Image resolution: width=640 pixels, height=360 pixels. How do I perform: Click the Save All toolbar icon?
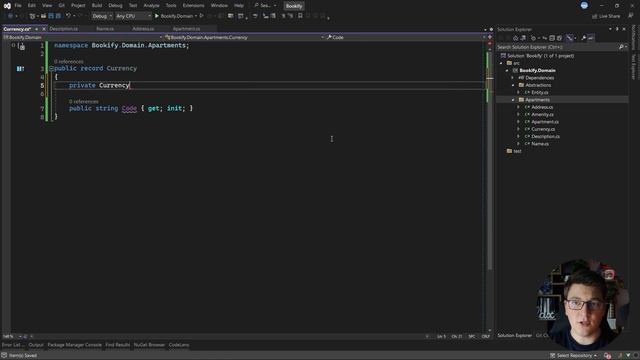(58, 16)
